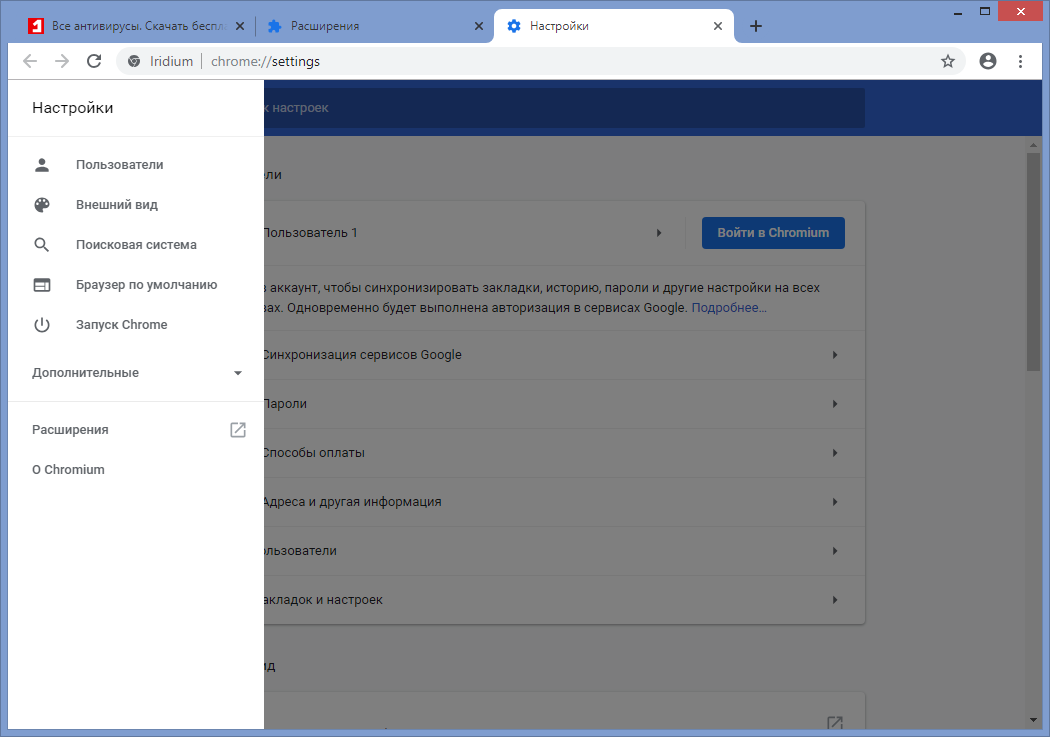Expand the Дополнительные section arrow

tap(238, 373)
